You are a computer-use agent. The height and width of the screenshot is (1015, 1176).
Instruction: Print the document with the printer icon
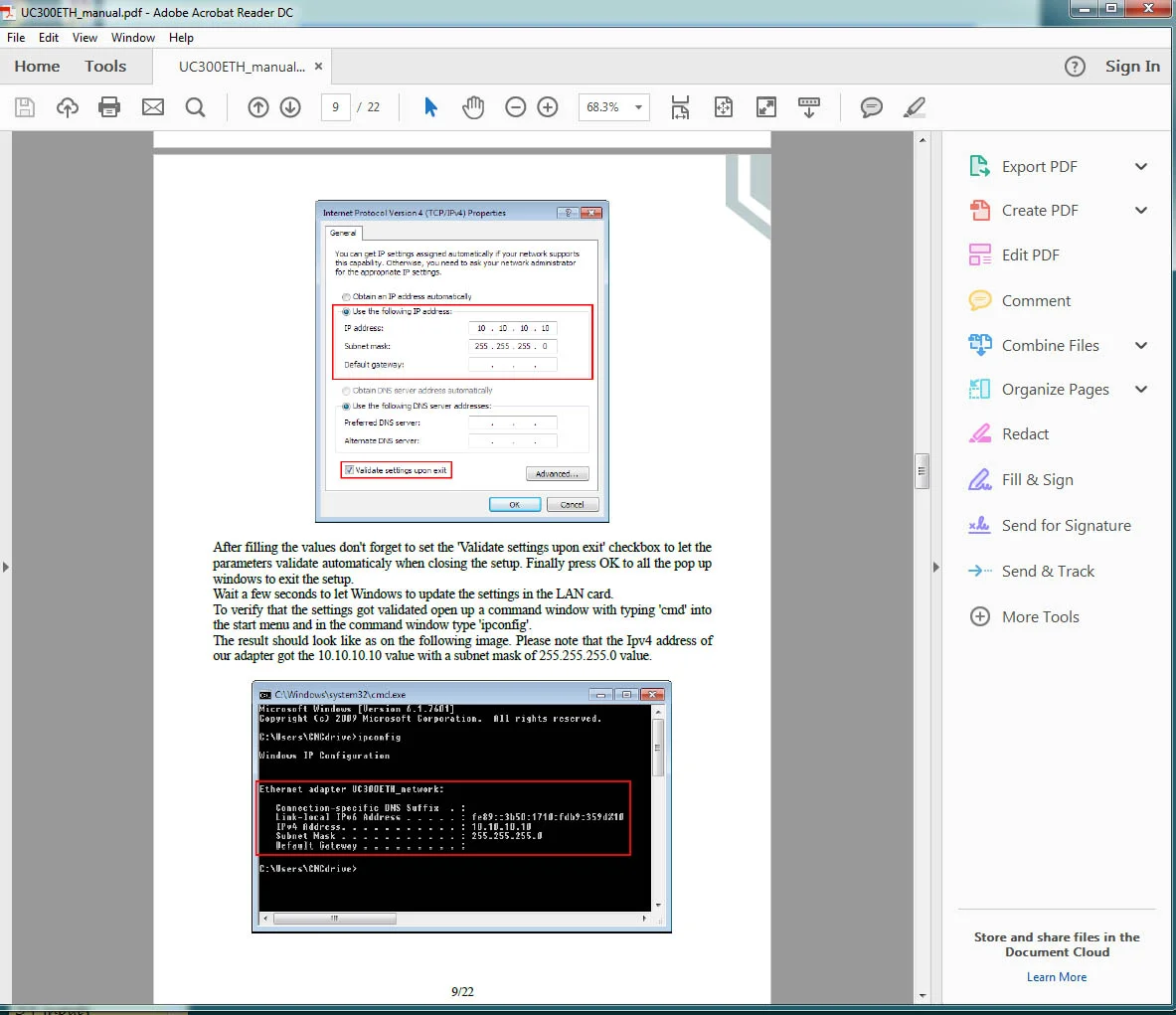pyautogui.click(x=109, y=107)
